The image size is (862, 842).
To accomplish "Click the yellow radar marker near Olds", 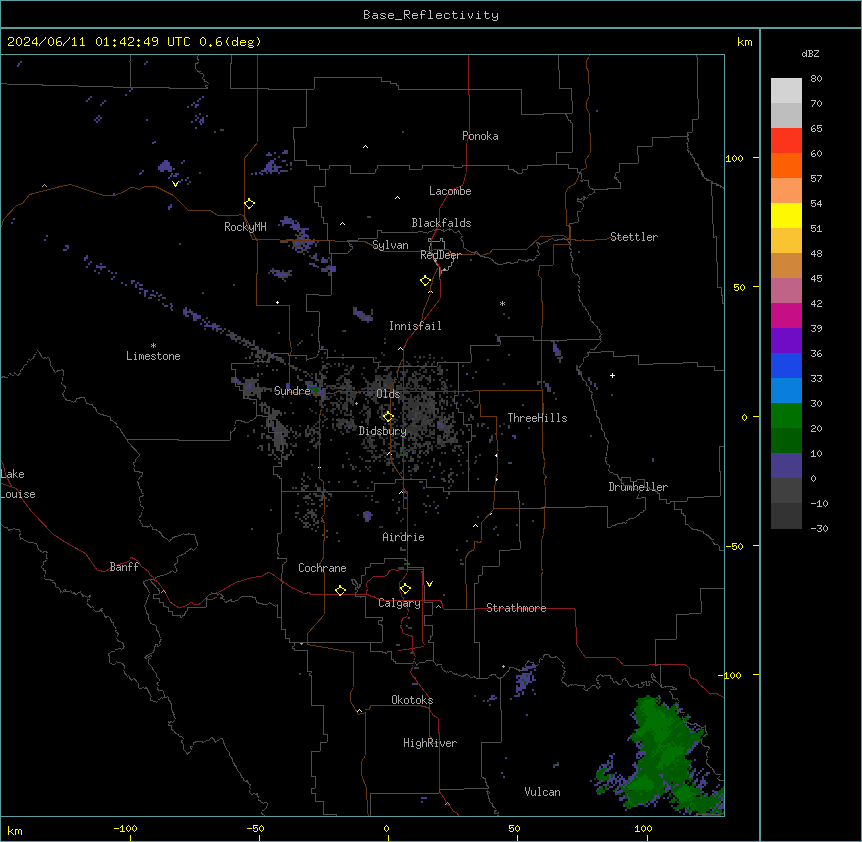I will click(x=388, y=417).
